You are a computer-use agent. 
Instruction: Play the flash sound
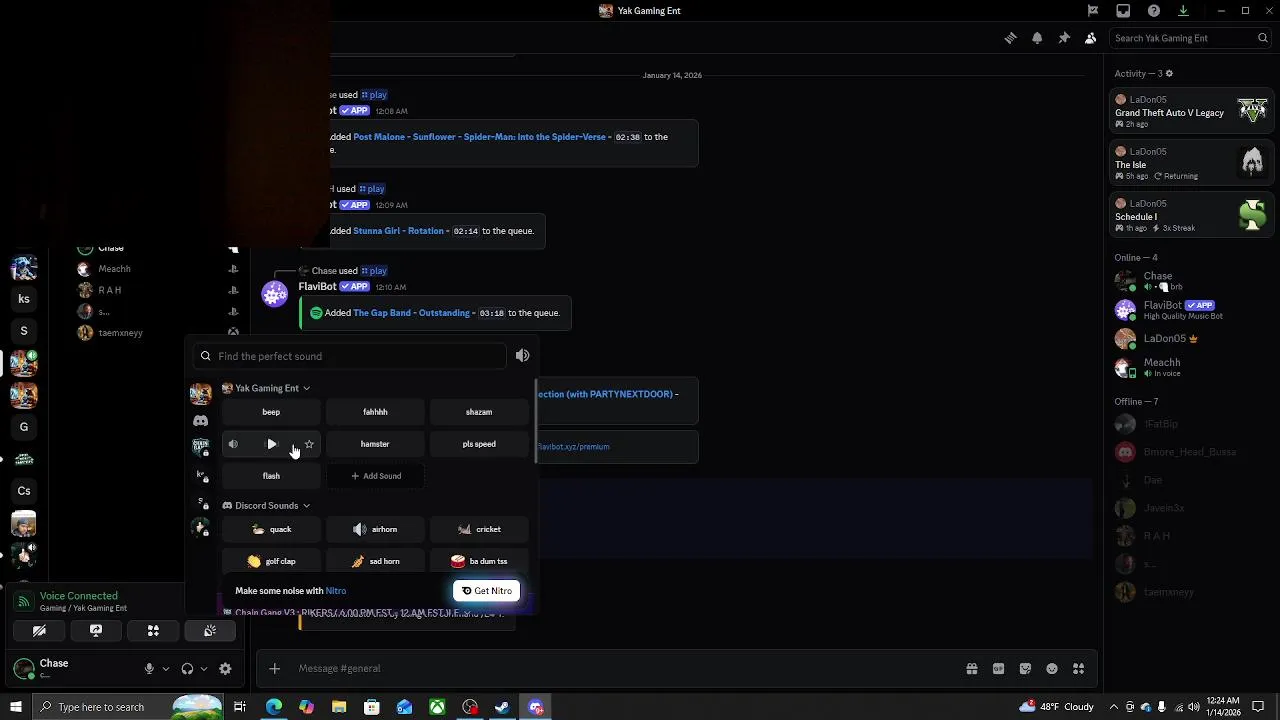pos(271,476)
